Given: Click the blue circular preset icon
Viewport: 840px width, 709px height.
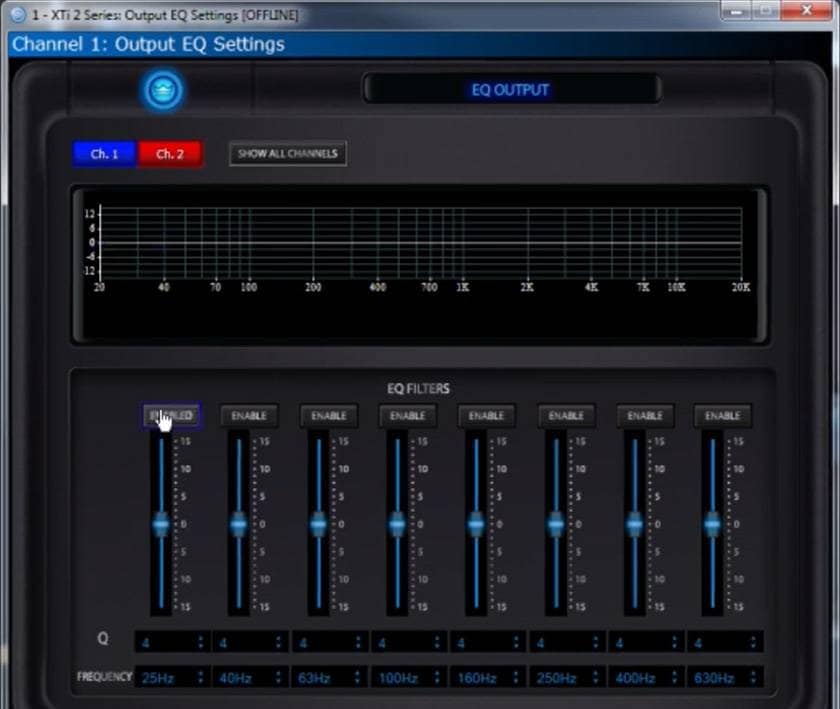Looking at the screenshot, I should coord(163,91).
